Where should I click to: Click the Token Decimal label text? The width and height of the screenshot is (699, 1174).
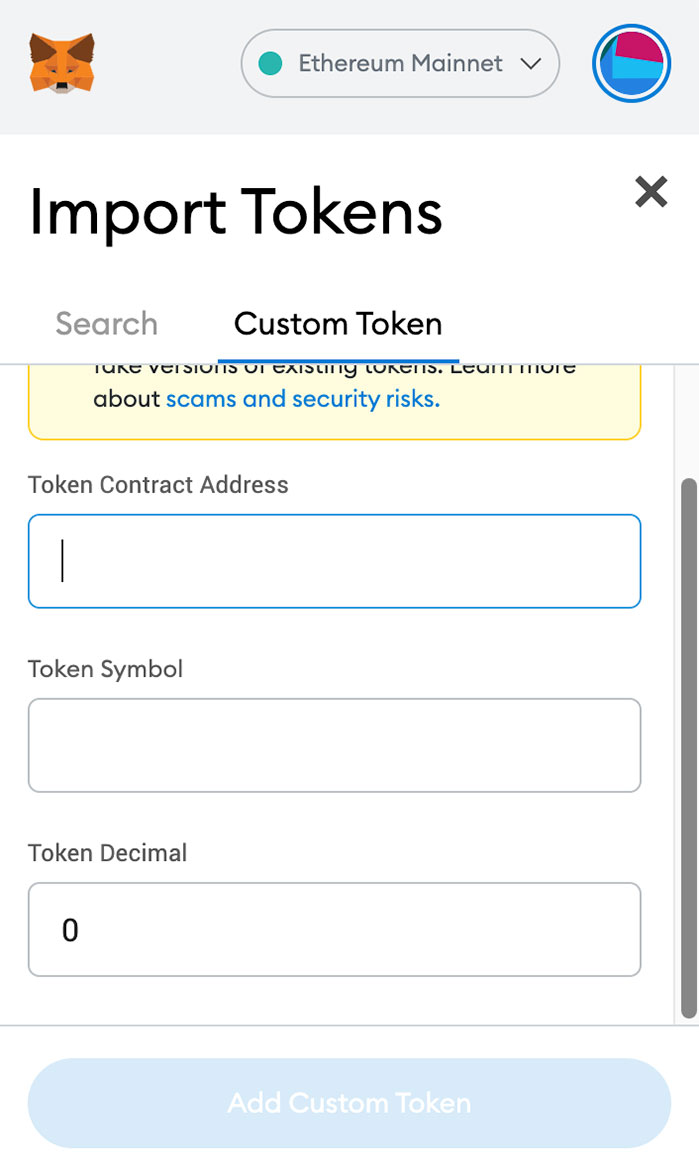point(108,853)
